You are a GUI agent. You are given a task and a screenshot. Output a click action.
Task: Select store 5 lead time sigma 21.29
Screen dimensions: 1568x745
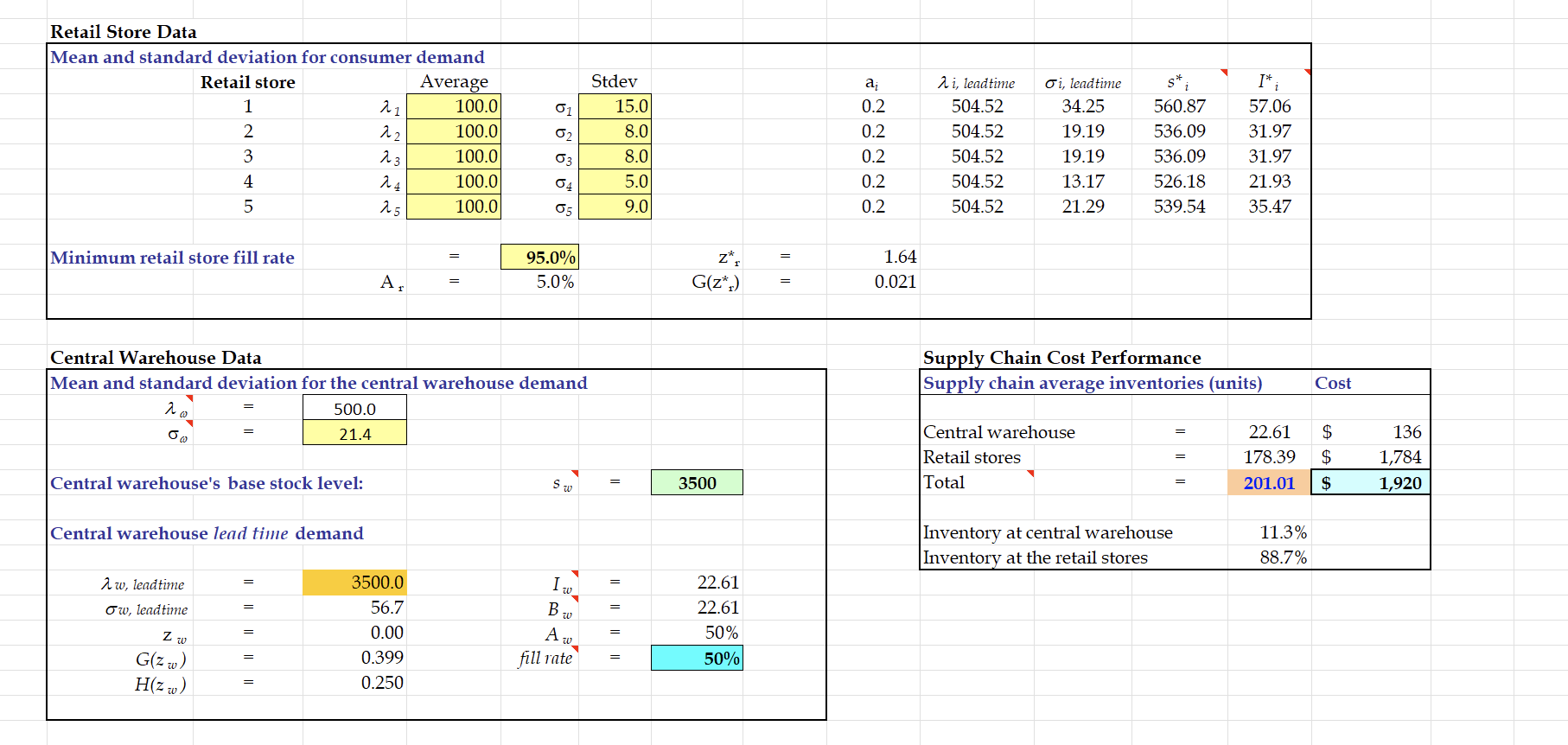pyautogui.click(x=1083, y=207)
